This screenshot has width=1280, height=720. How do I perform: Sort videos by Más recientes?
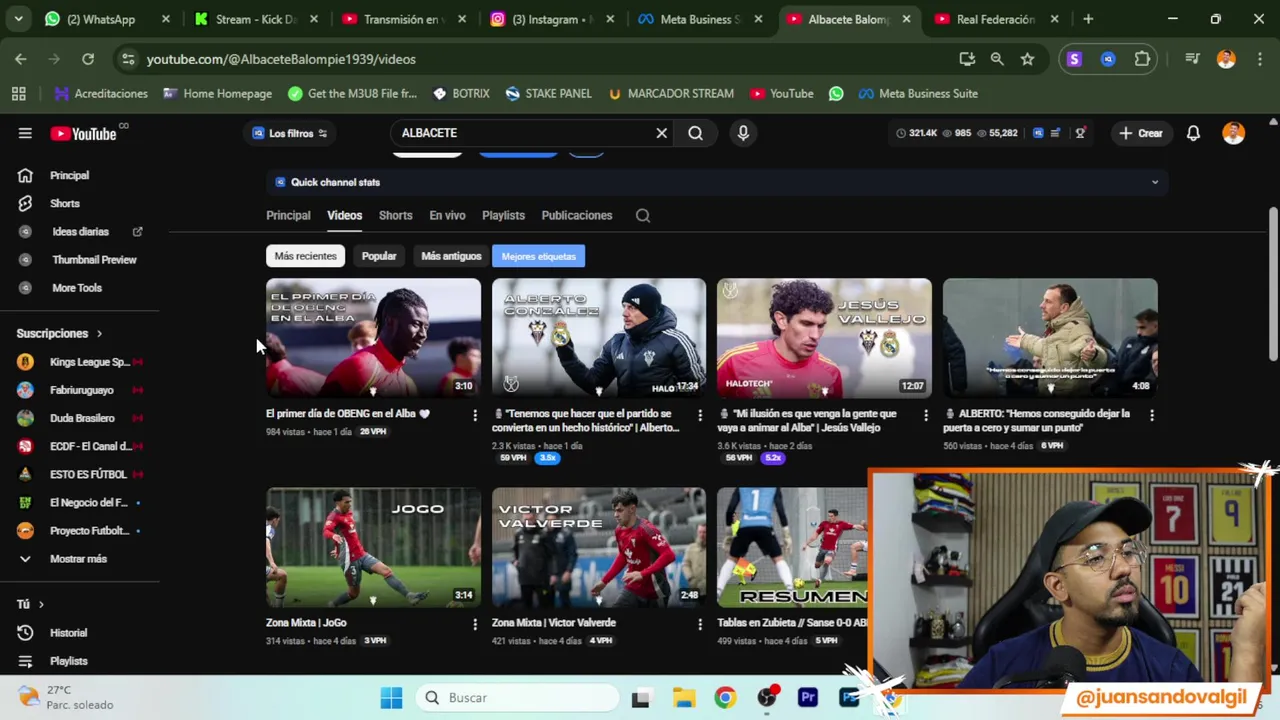(x=305, y=256)
